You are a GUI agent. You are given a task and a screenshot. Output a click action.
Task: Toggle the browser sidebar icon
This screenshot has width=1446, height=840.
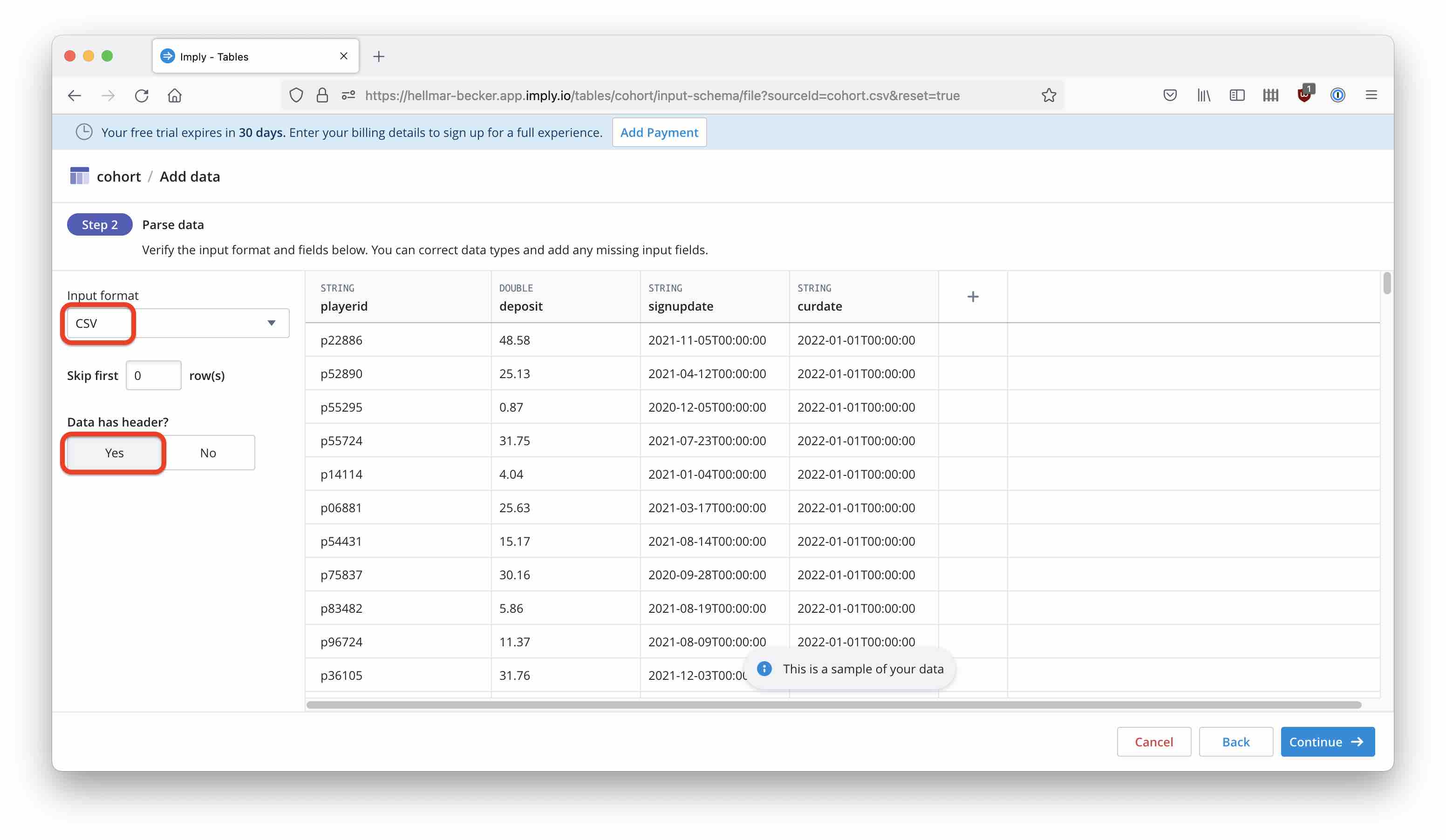coord(1237,95)
